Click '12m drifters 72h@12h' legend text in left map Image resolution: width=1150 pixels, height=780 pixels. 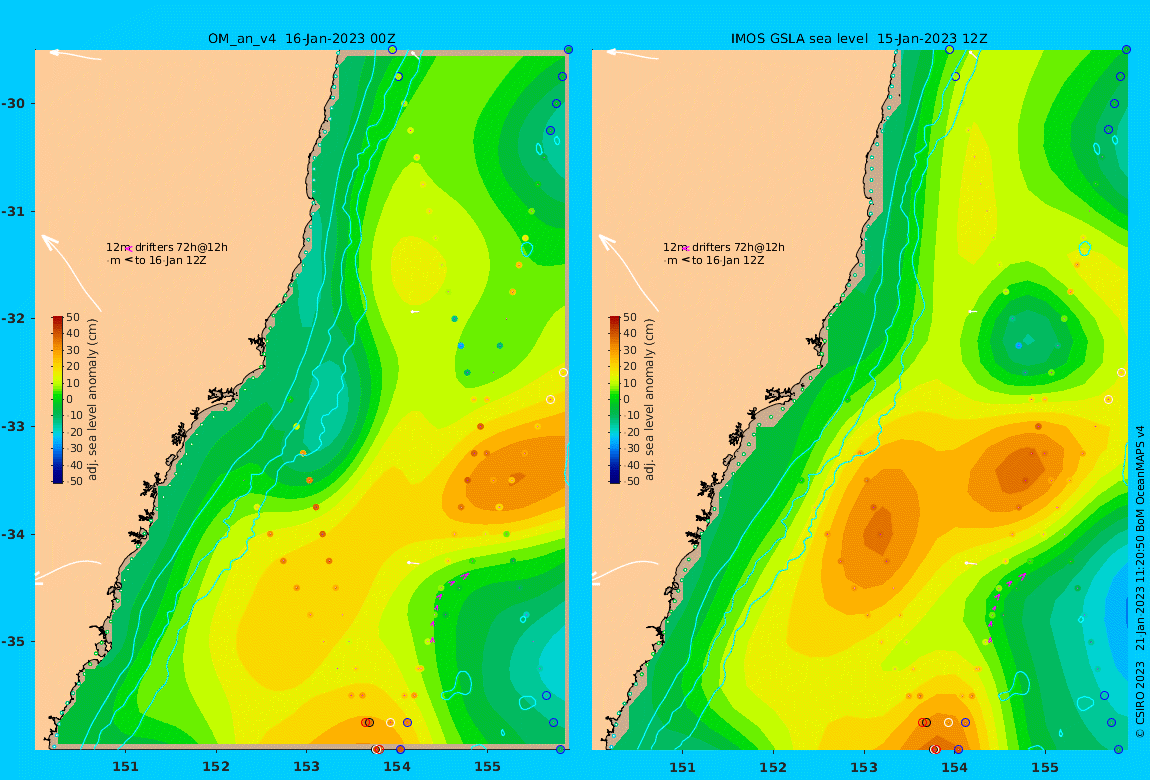coord(166,247)
